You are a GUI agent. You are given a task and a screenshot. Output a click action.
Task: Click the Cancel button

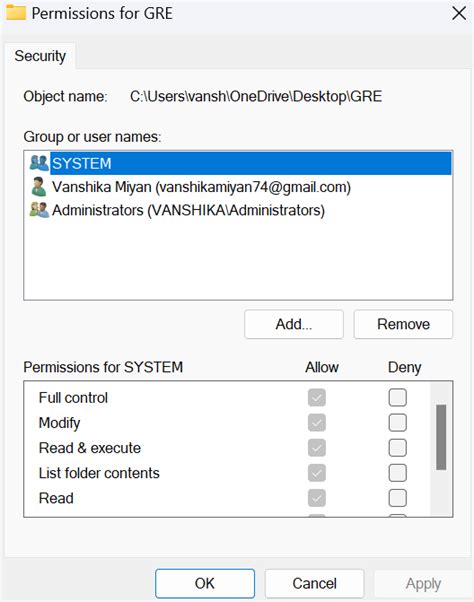click(314, 584)
